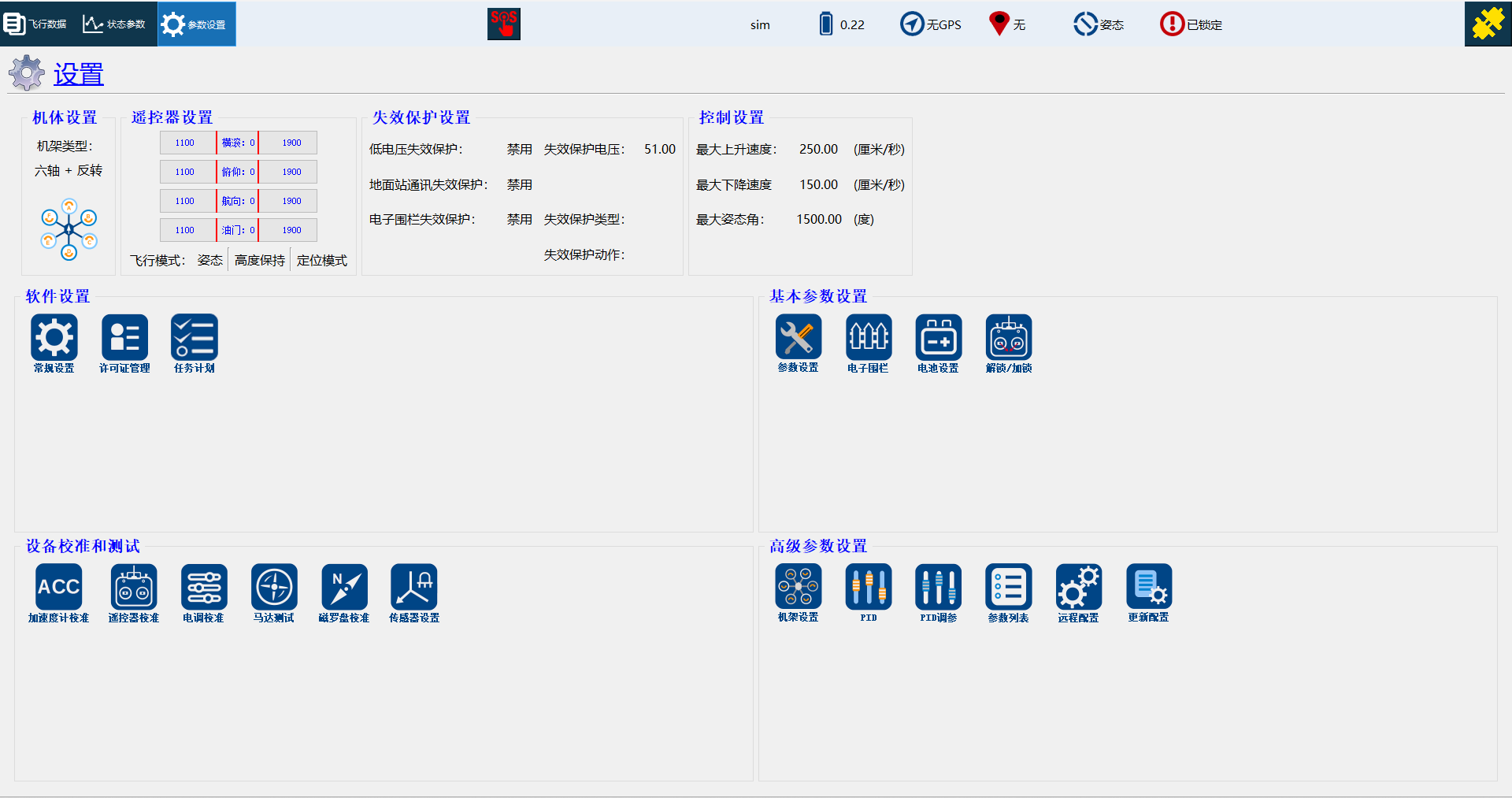Viewport: 1512px width, 798px height.
Task: Click the failsafe voltage value 51.00
Action: (x=660, y=149)
